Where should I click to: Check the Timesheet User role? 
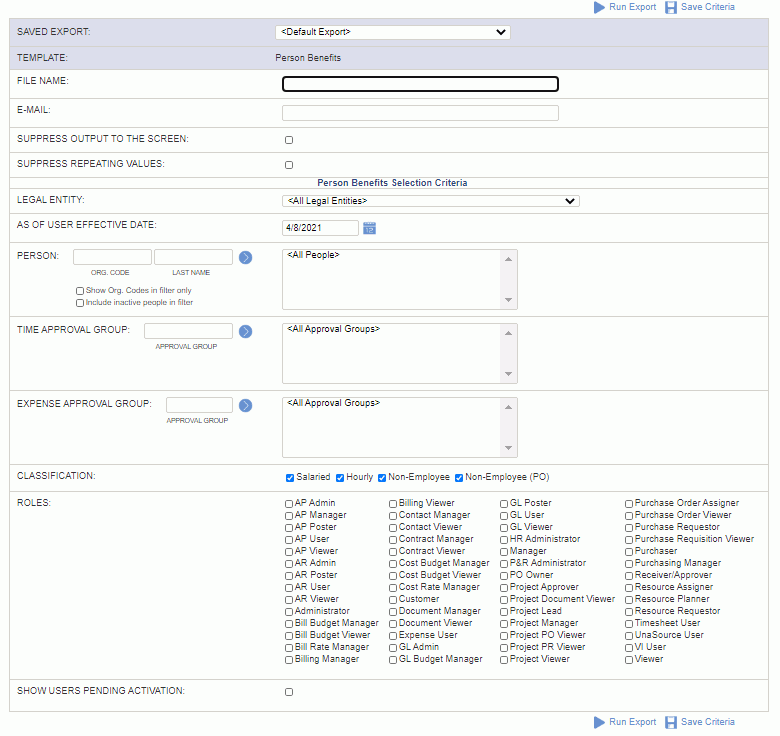coord(629,624)
